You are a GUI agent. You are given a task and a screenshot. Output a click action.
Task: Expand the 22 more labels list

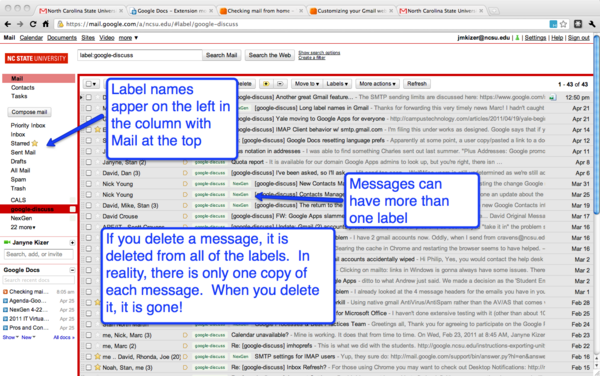(x=23, y=227)
